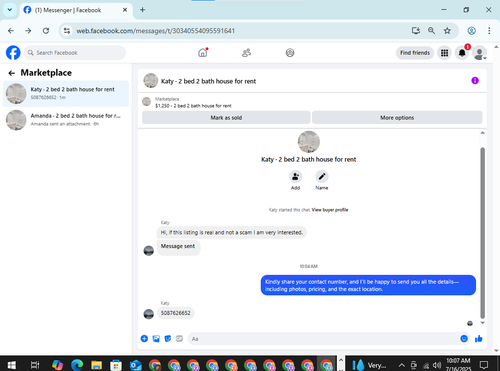Click the address bar URL
The height and width of the screenshot is (371, 500).
[156, 31]
